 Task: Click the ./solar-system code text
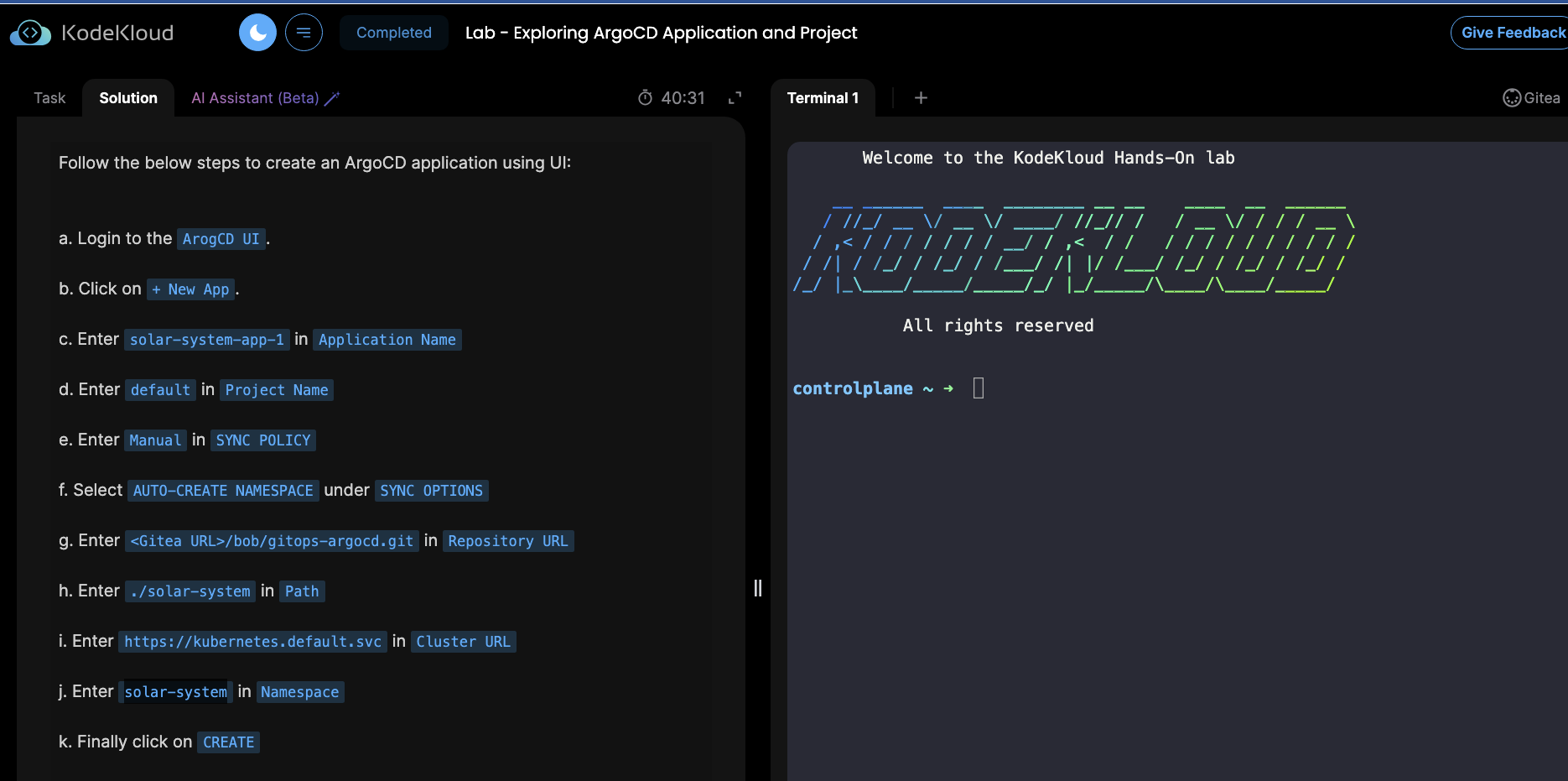coord(190,591)
